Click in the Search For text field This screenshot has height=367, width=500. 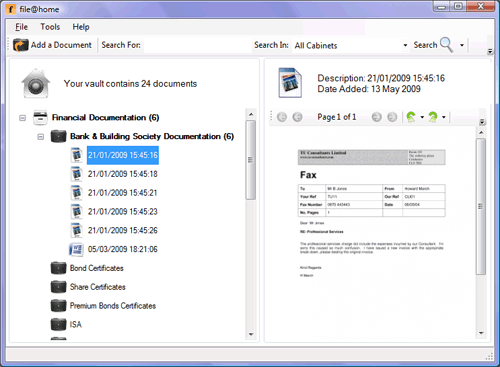[x=197, y=45]
